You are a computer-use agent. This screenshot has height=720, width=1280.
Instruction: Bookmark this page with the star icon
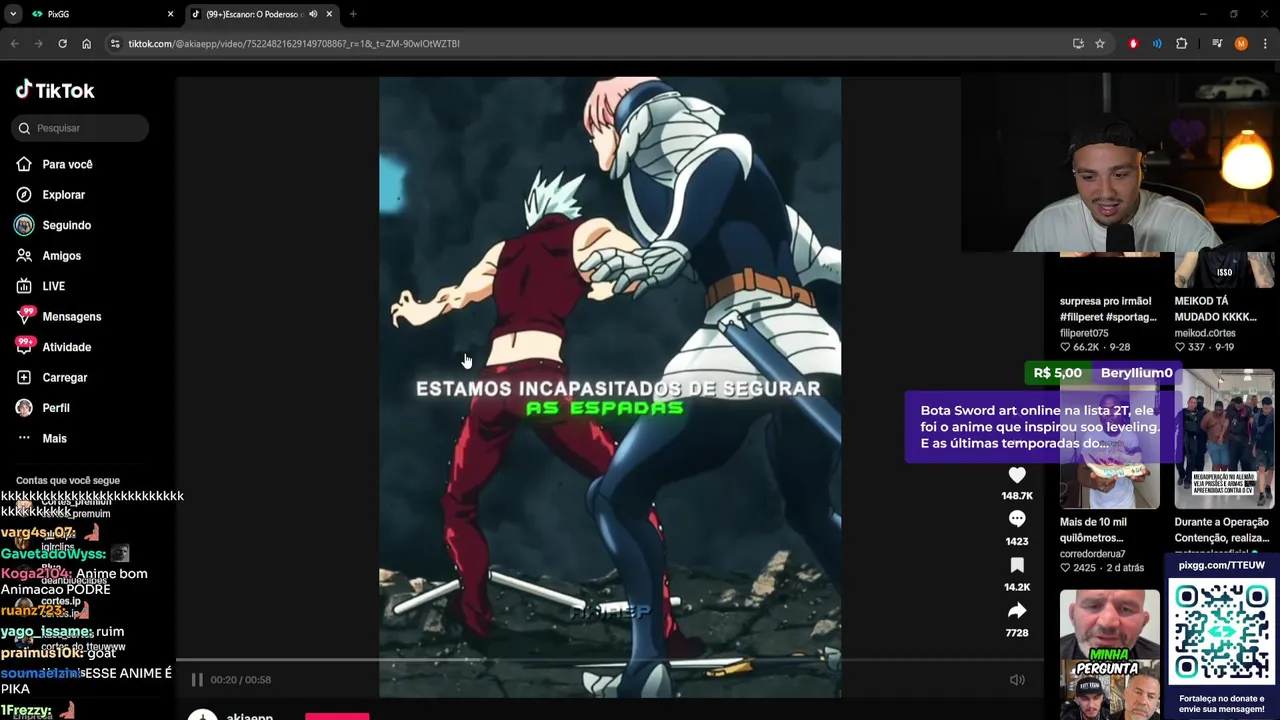(1100, 44)
